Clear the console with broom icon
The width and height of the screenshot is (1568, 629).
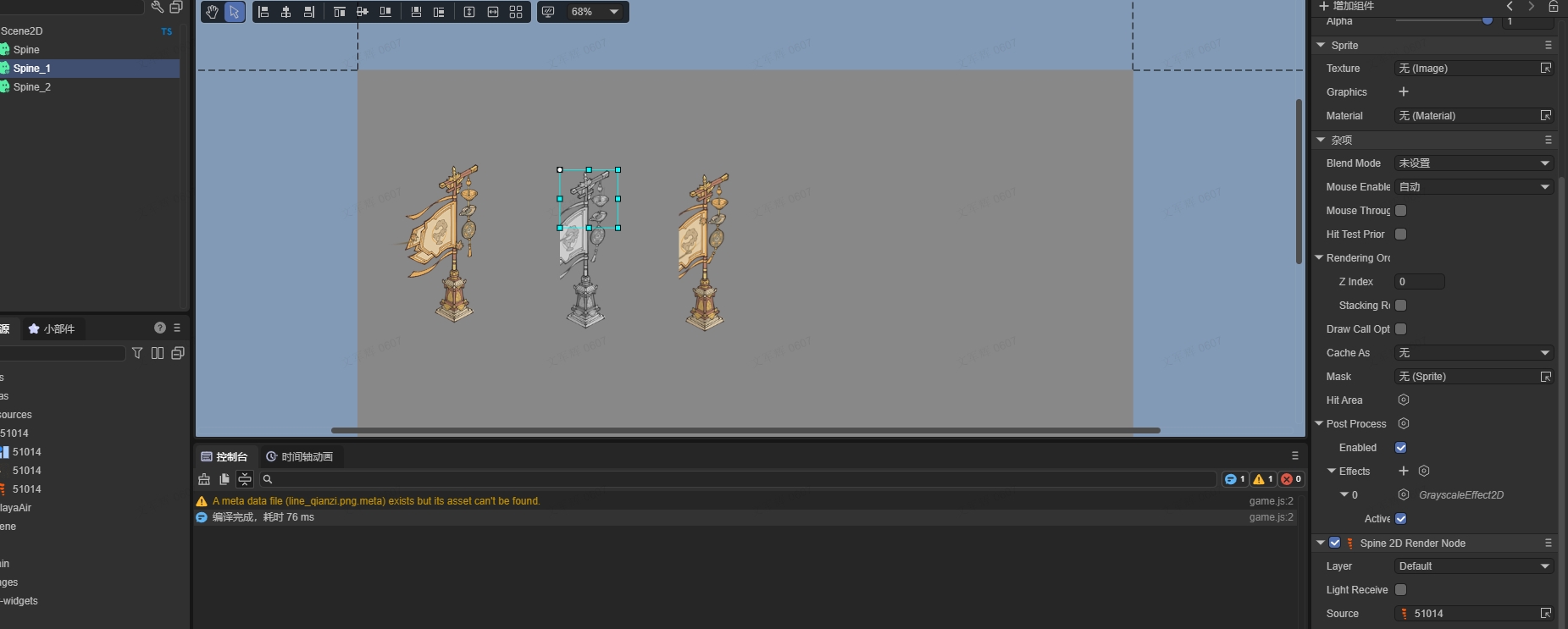click(204, 479)
